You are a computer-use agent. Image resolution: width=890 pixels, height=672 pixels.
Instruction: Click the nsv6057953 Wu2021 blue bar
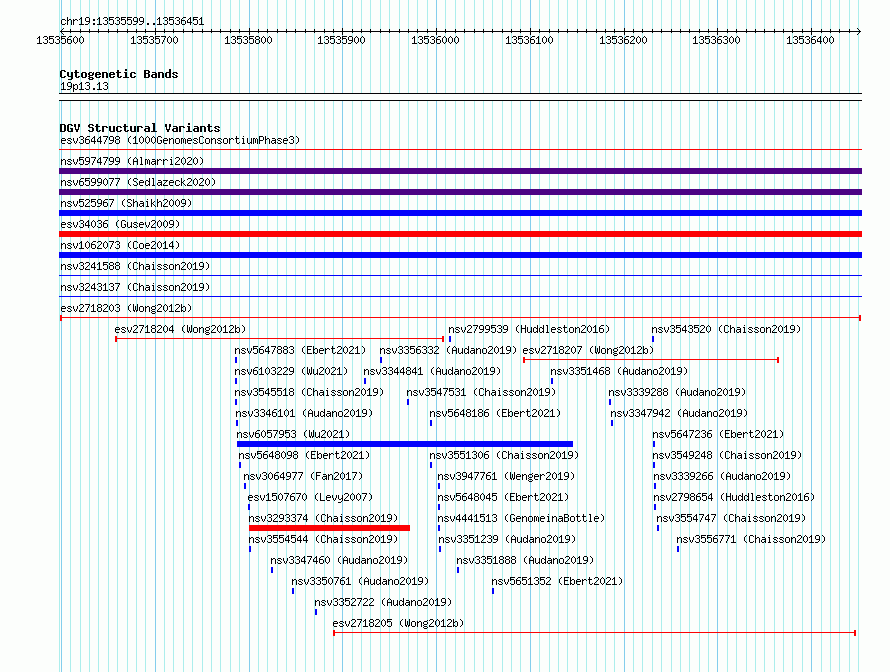[405, 444]
